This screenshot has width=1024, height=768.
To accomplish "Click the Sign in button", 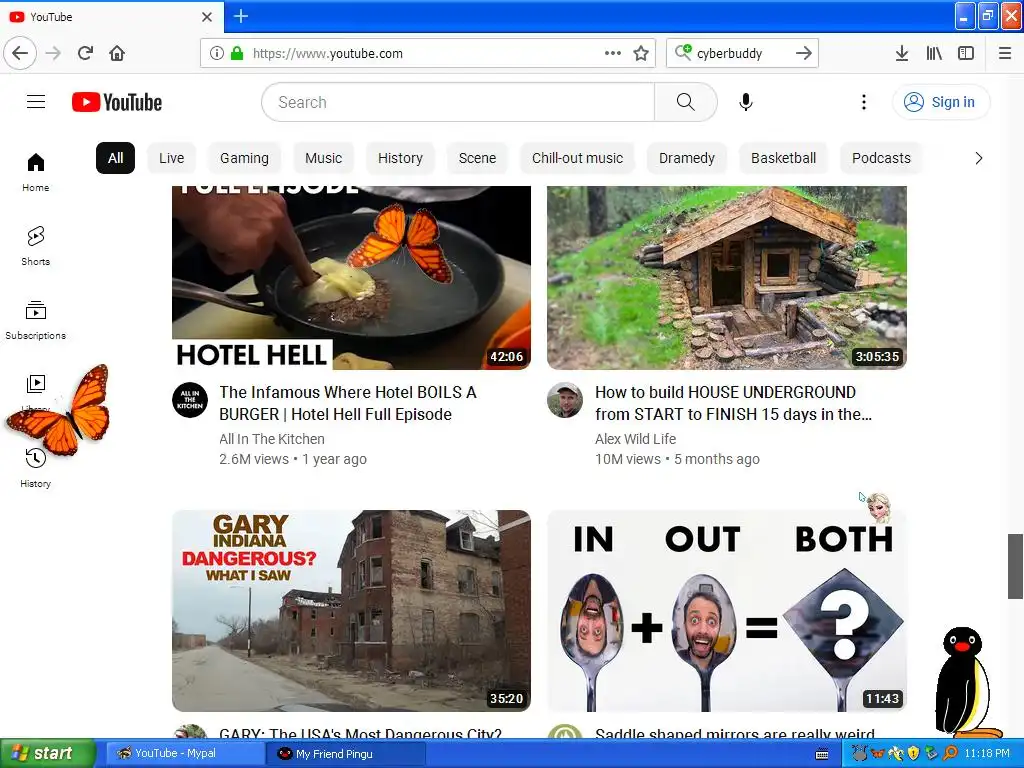I will (x=940, y=102).
